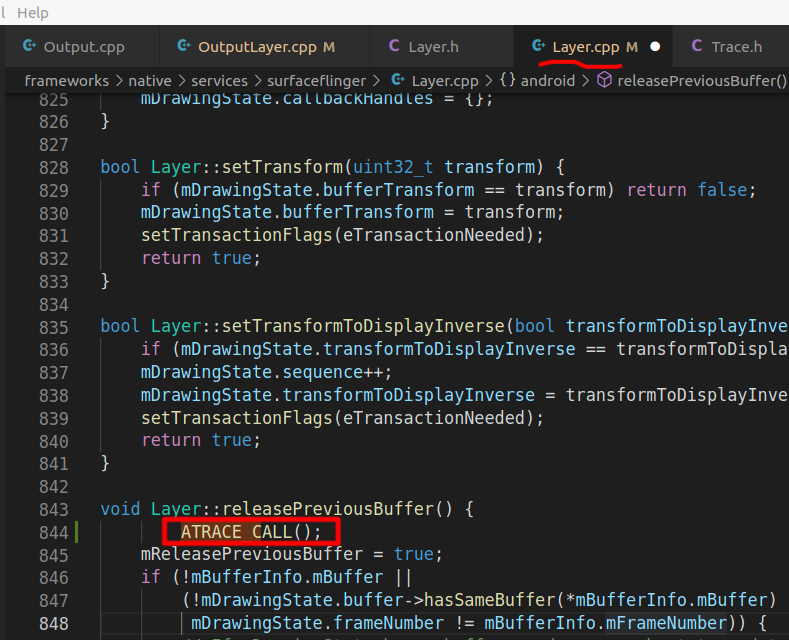789x640 pixels.
Task: Click 'return true;' on line 832
Action: (x=201, y=258)
